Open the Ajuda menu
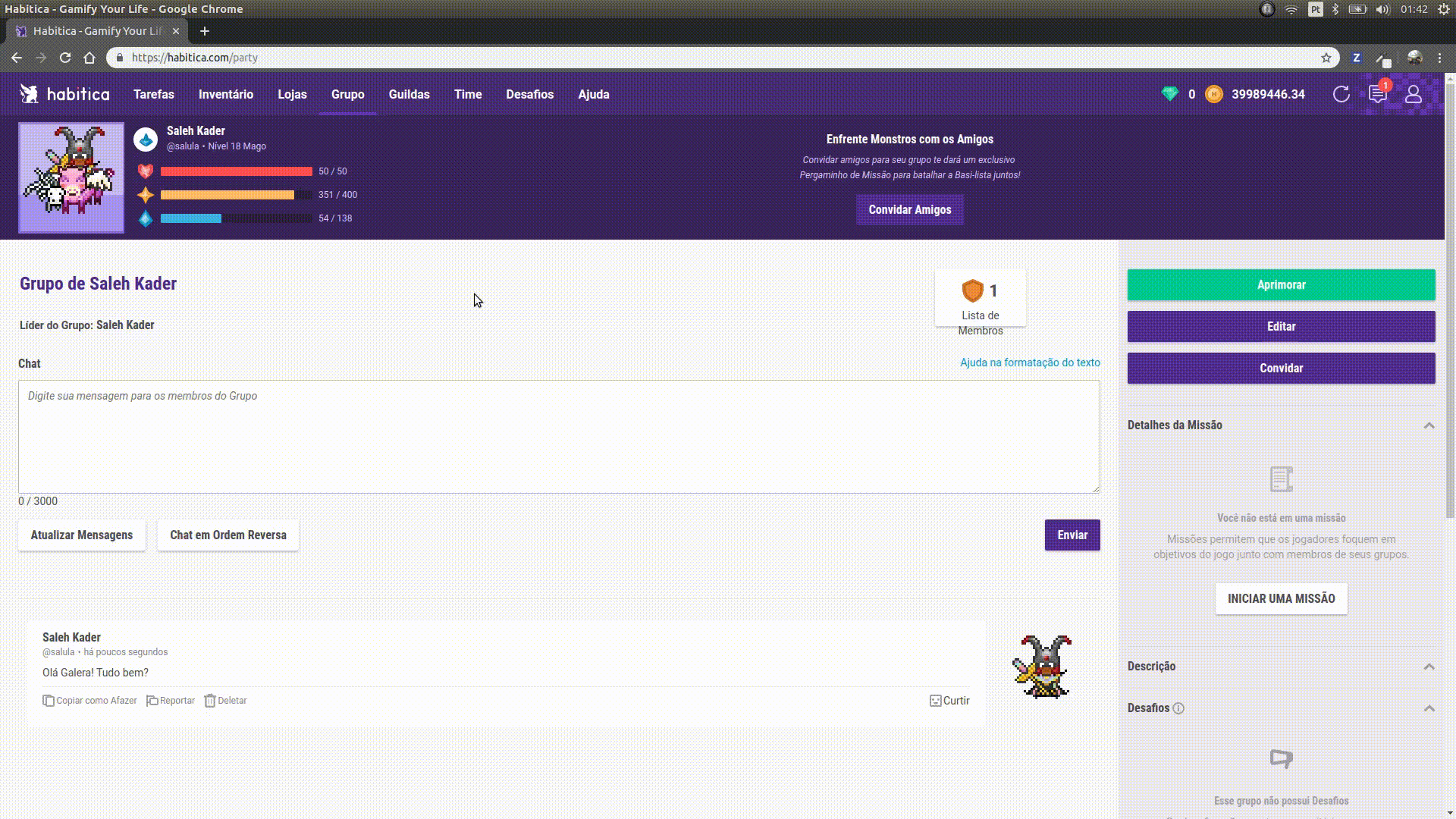 point(594,94)
